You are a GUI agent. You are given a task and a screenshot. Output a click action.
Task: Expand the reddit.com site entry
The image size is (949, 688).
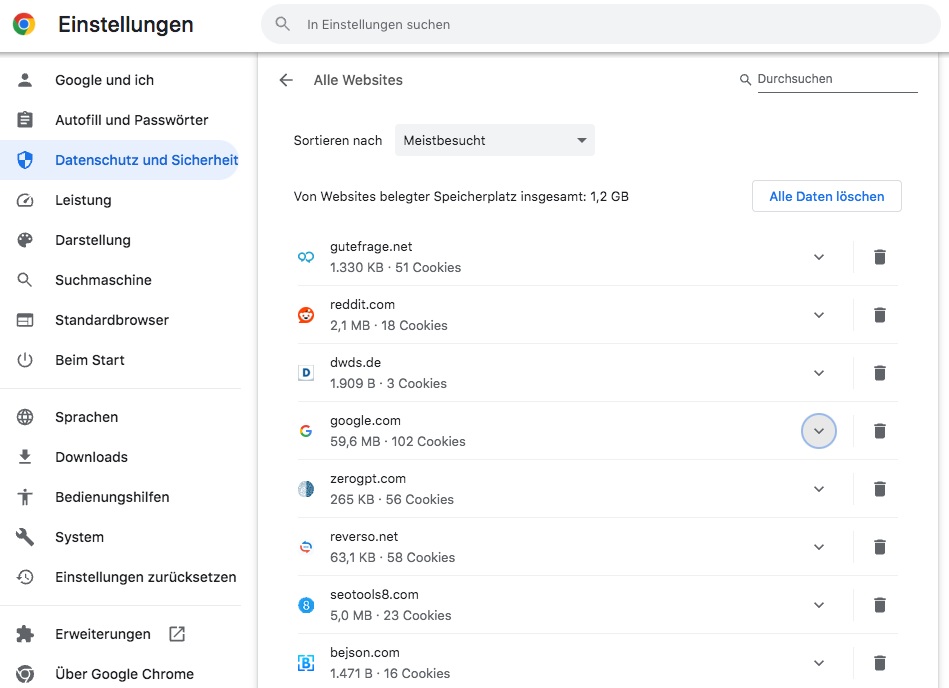819,315
